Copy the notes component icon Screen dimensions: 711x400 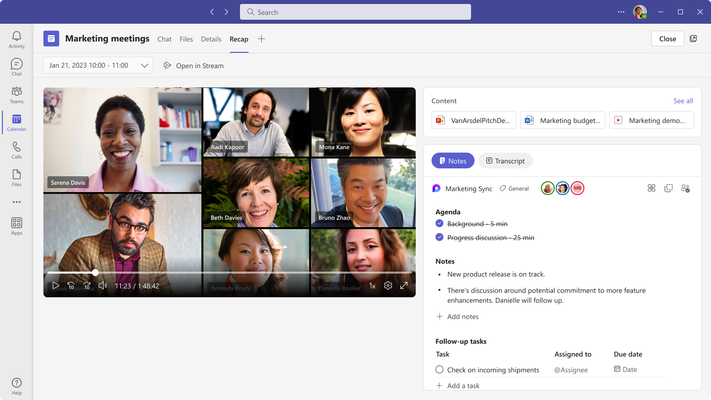[668, 188]
